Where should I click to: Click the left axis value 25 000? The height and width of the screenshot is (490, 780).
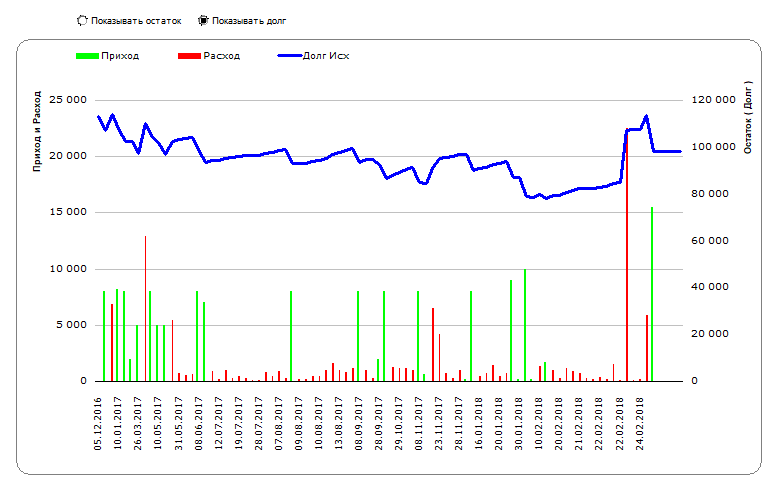68,100
